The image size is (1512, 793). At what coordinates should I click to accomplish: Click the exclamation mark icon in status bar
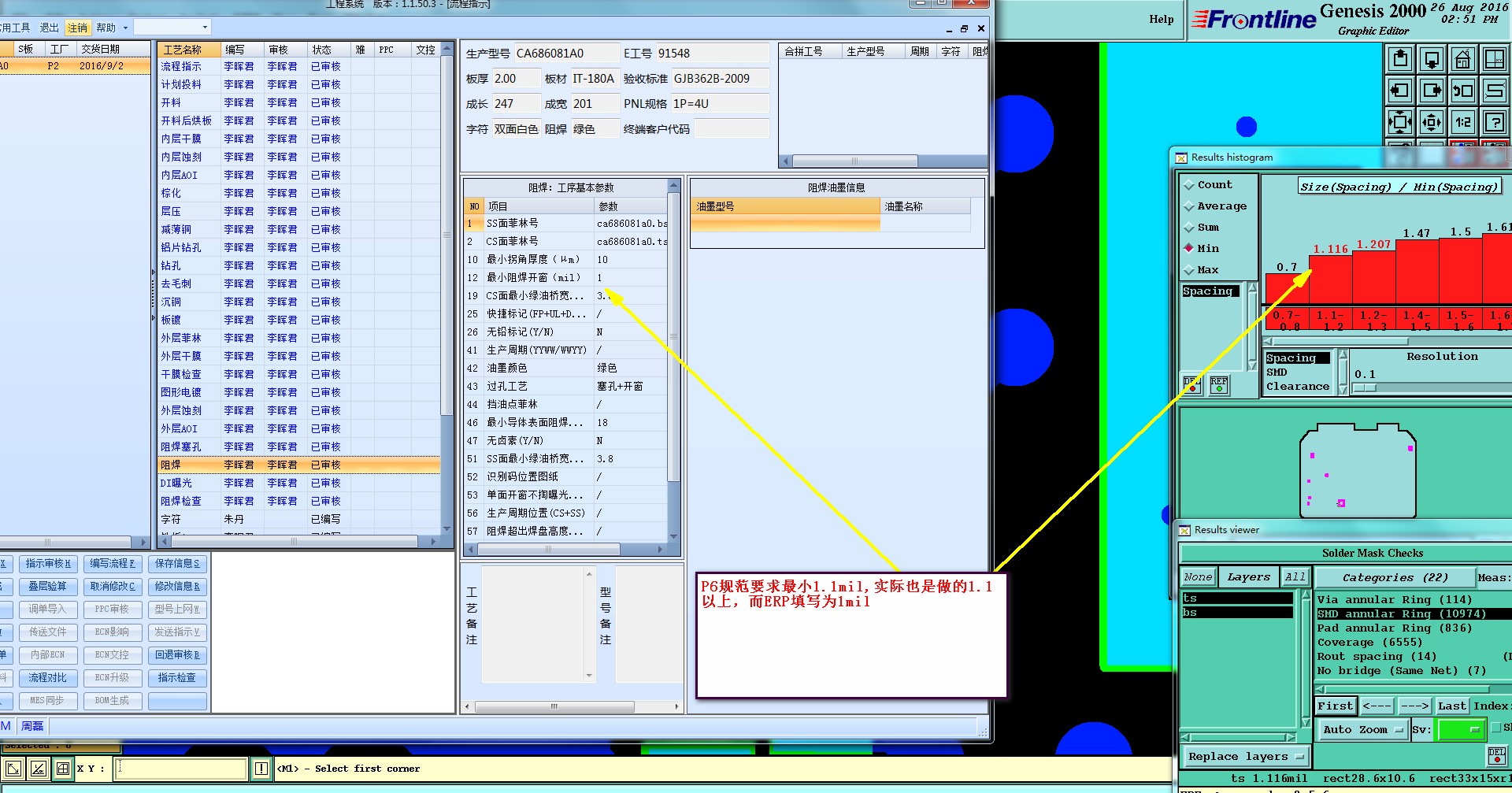point(261,769)
